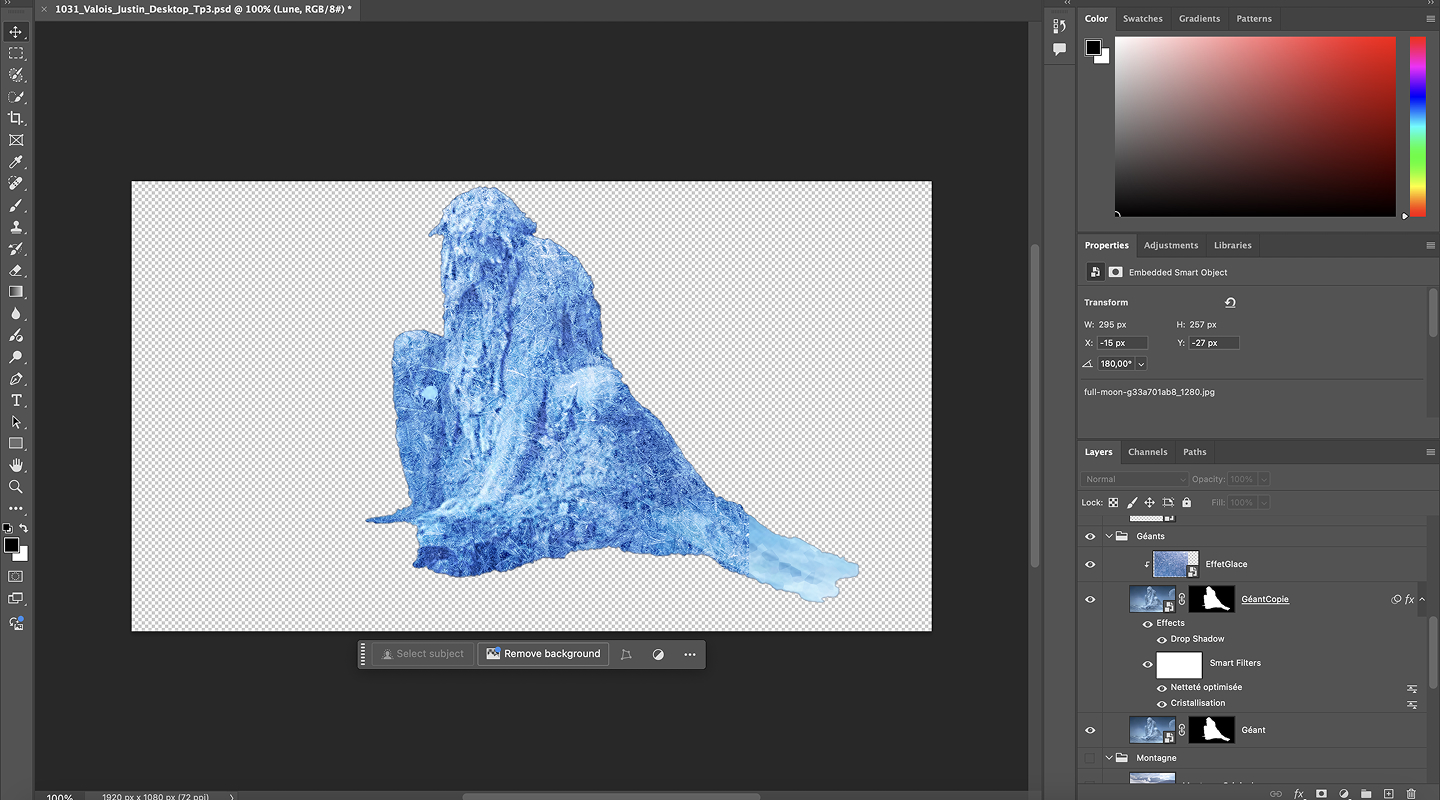Choose the Hand tool
This screenshot has width=1440, height=800.
point(16,465)
